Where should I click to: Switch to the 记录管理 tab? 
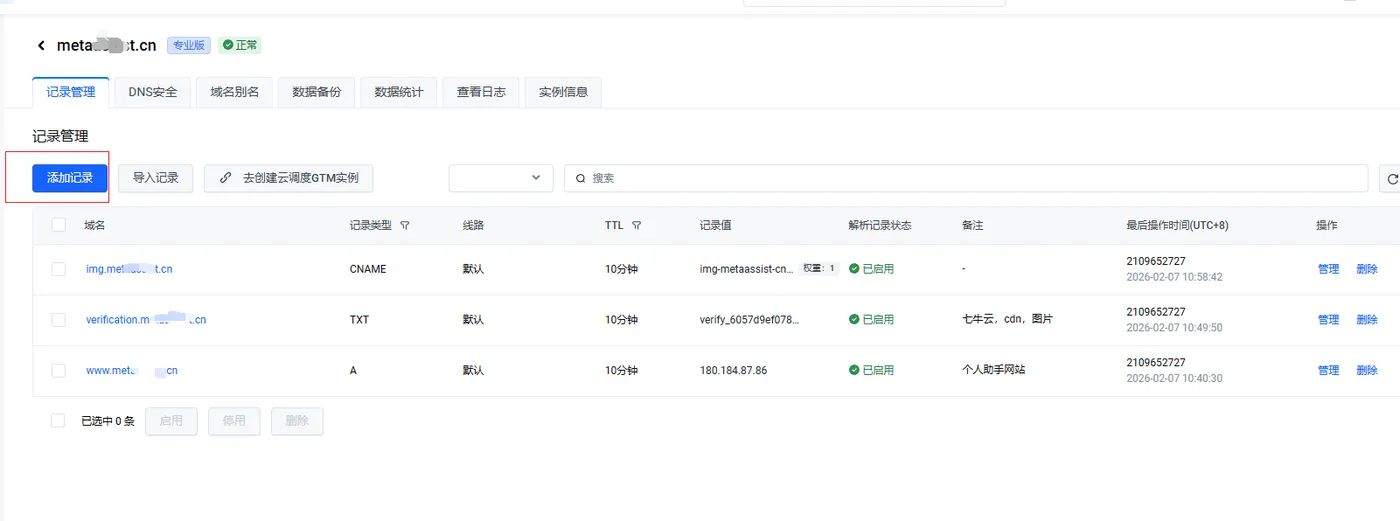(71, 92)
